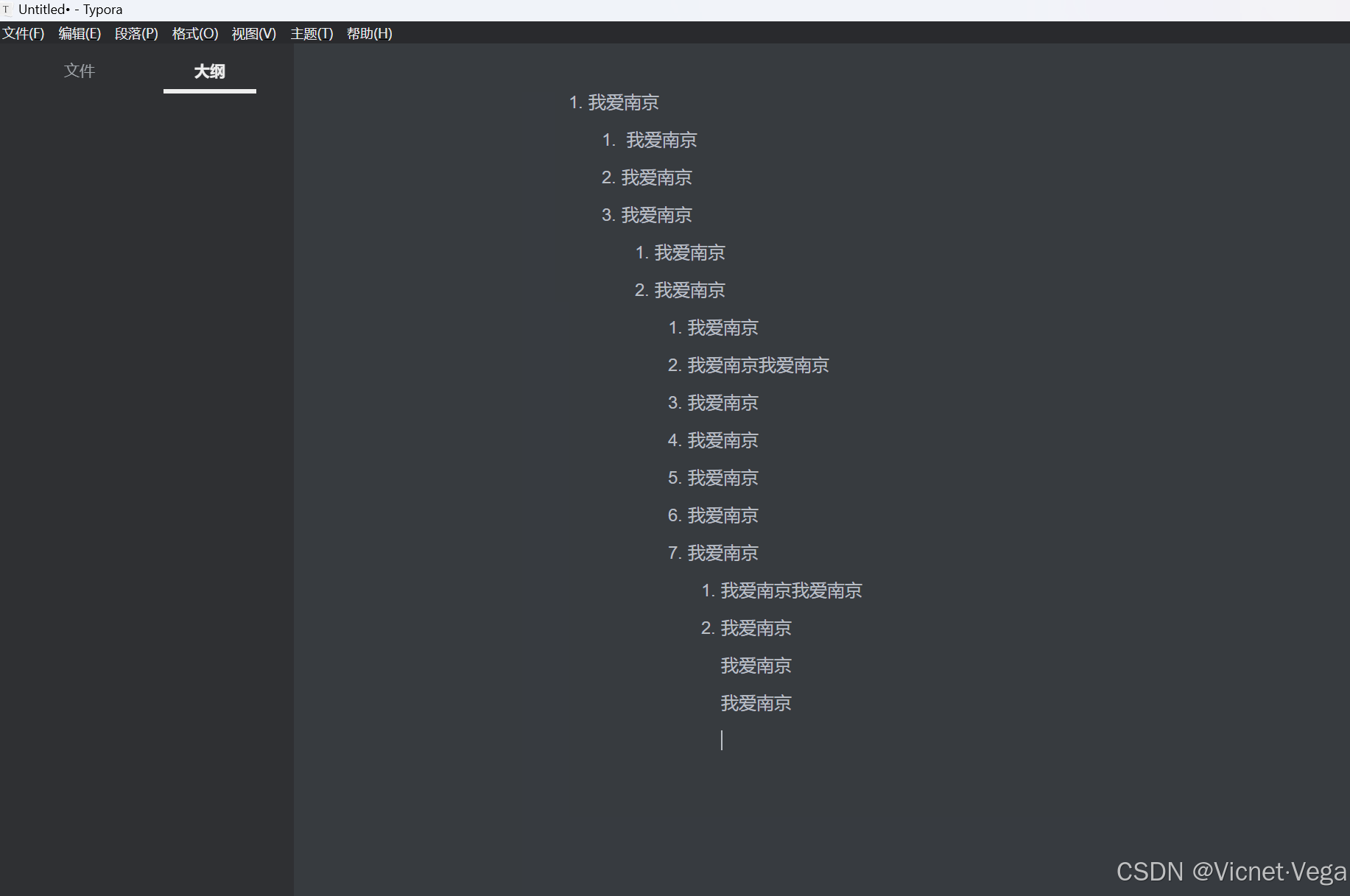Click the deepest item 我爱南京我爱南京
The image size is (1350, 896).
coord(791,590)
